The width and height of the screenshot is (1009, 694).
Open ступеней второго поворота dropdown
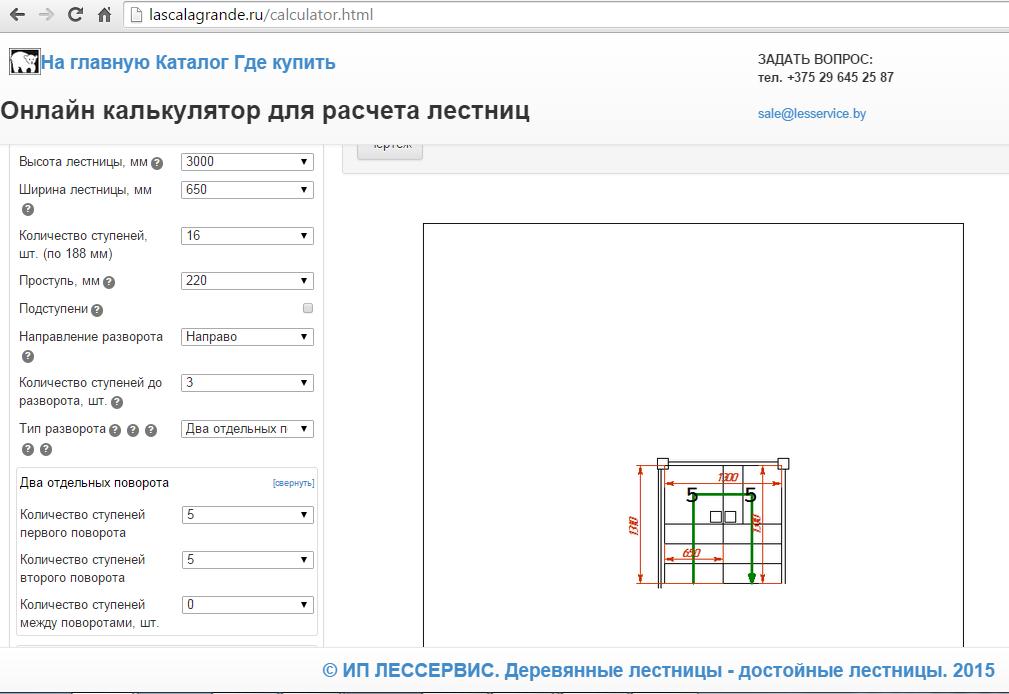point(248,560)
